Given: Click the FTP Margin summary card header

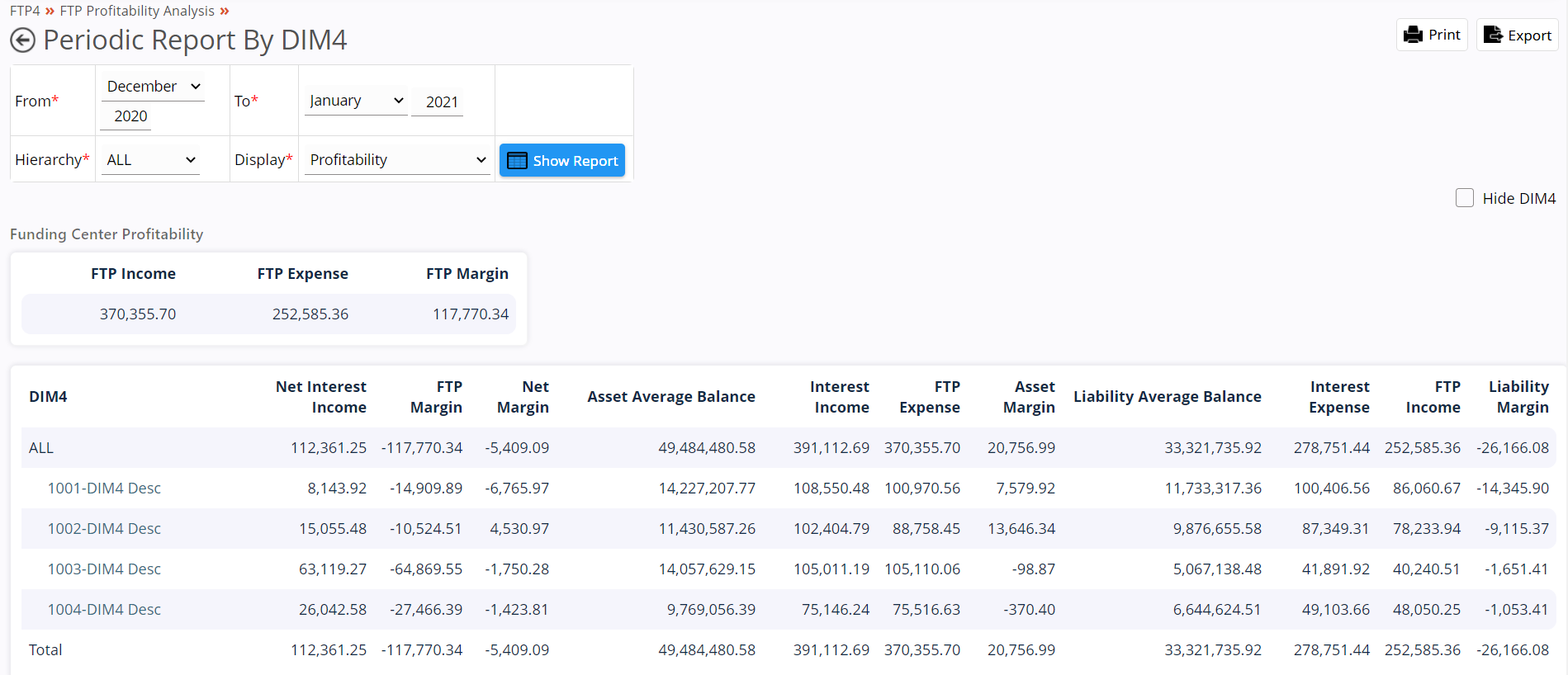Looking at the screenshot, I should (x=467, y=274).
